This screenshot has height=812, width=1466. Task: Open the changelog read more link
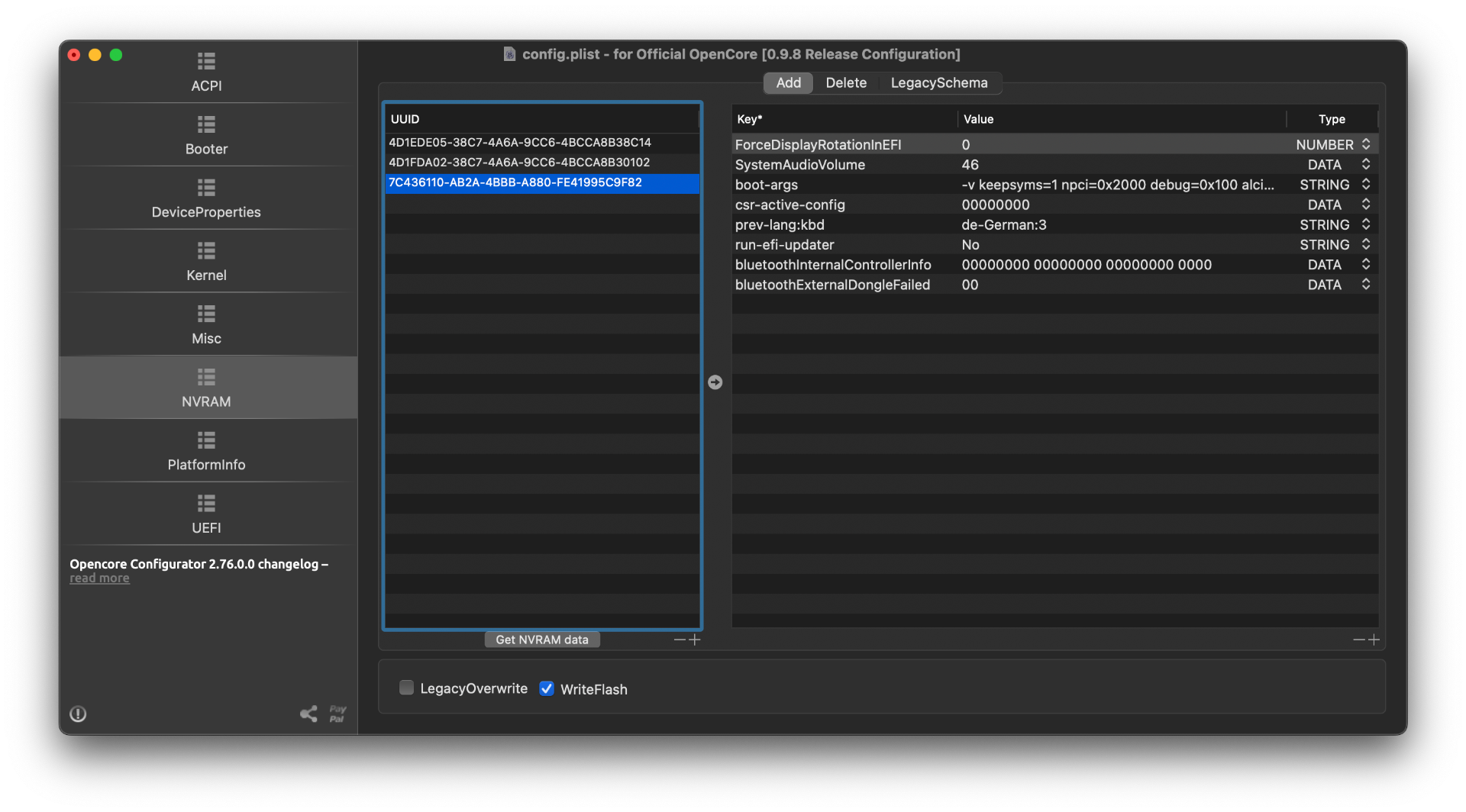(x=99, y=578)
